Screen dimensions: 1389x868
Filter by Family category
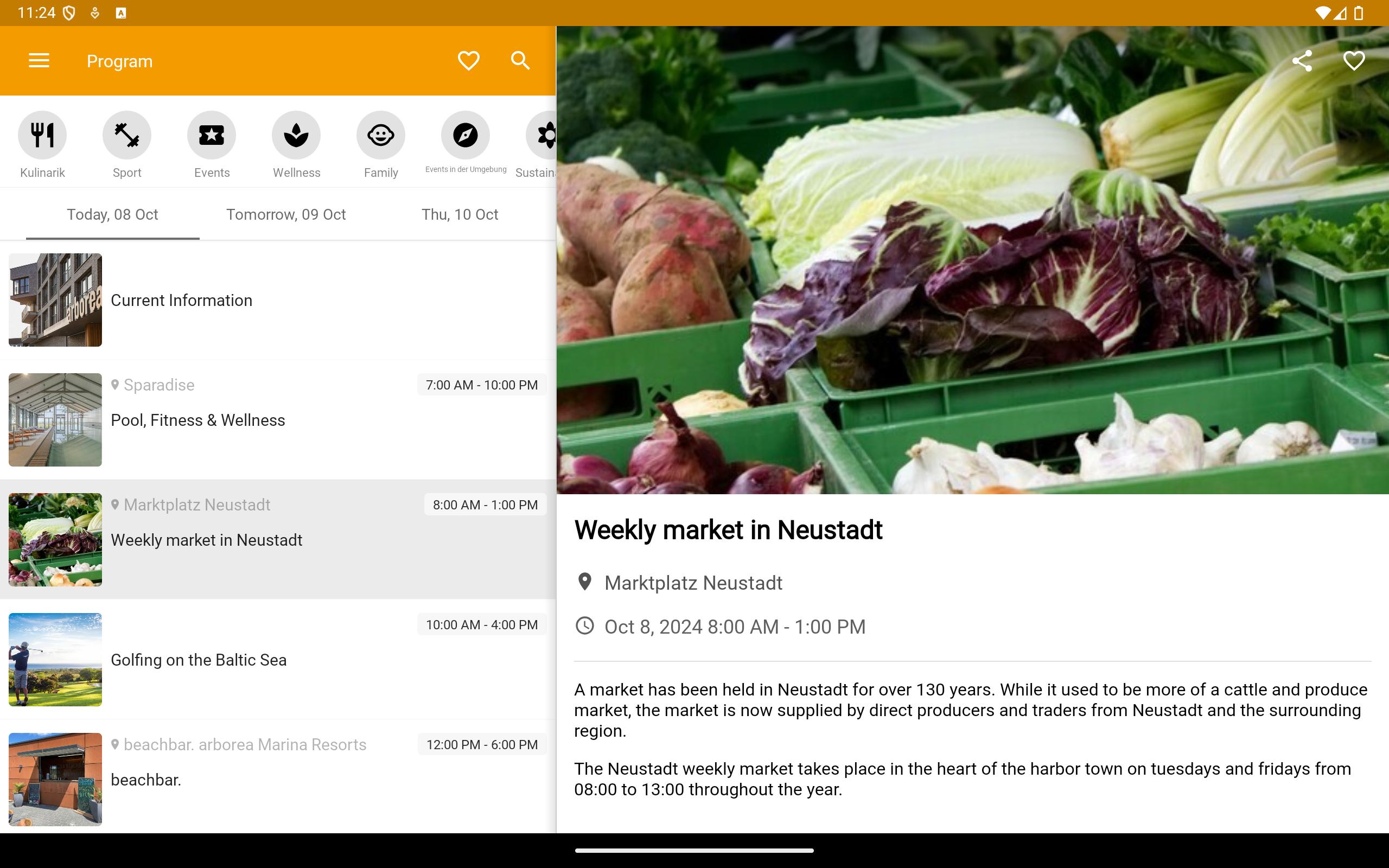click(x=380, y=136)
